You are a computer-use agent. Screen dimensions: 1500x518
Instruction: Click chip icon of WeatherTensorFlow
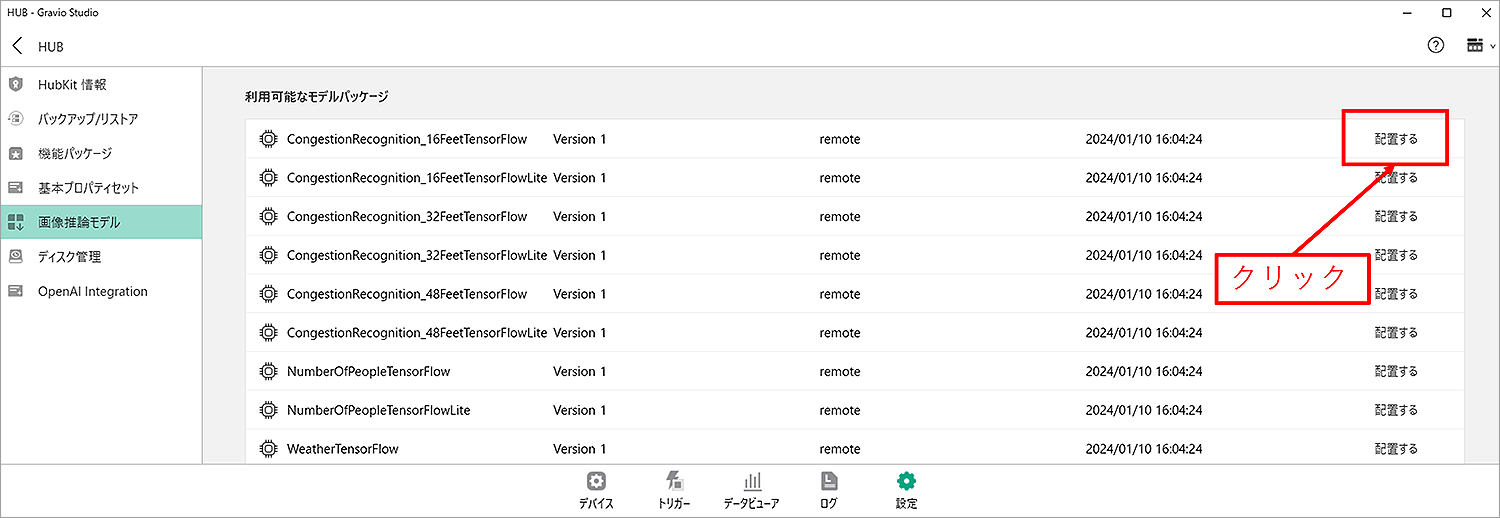click(x=267, y=449)
